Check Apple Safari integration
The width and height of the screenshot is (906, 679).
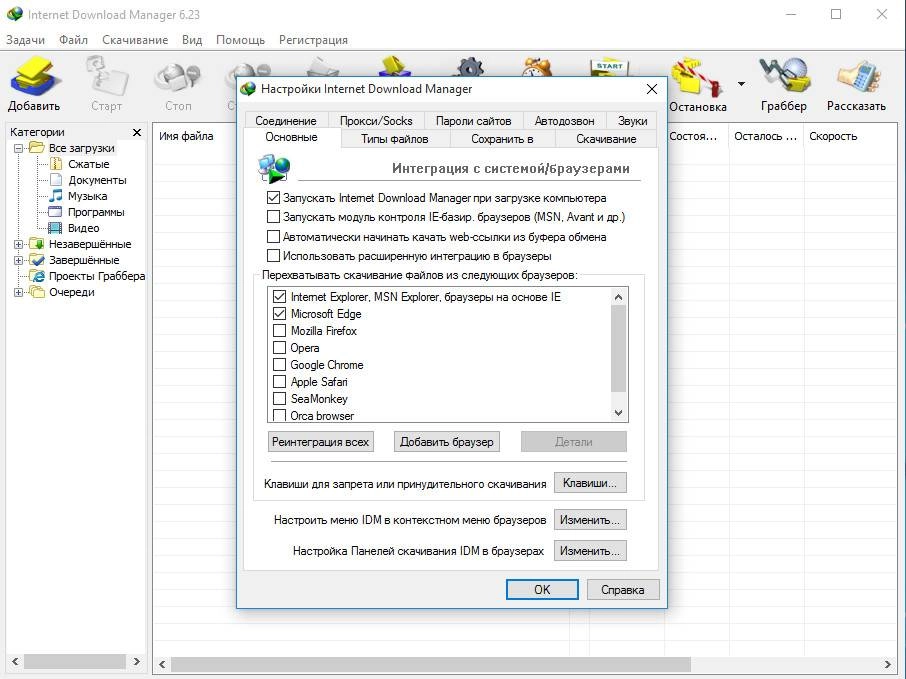[x=280, y=381]
